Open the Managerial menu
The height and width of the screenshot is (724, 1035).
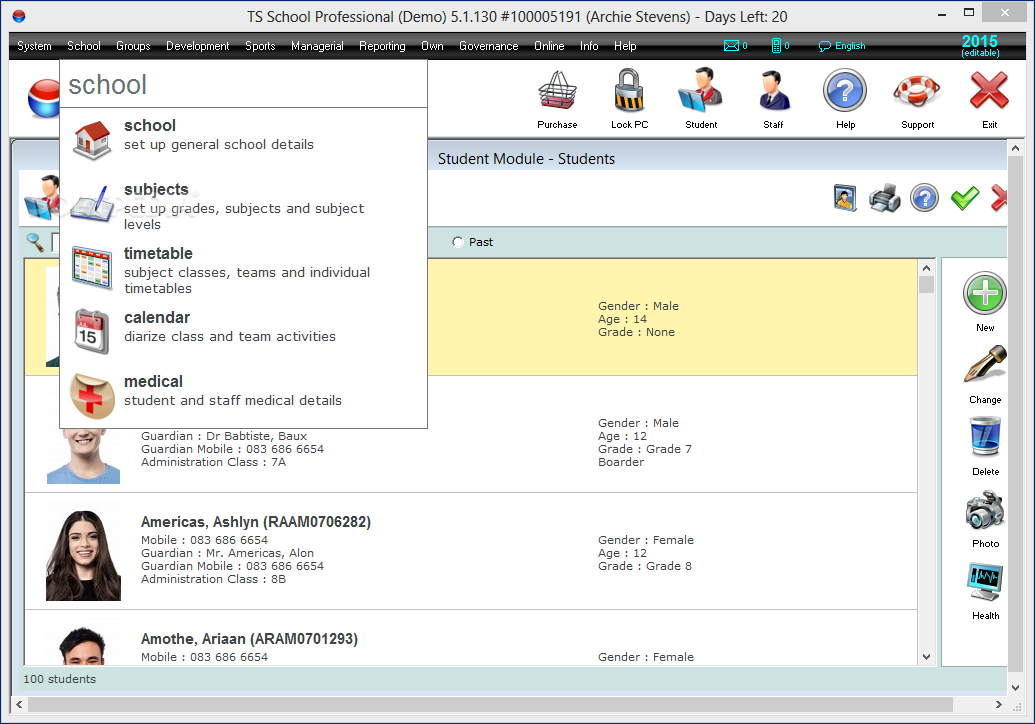[317, 46]
